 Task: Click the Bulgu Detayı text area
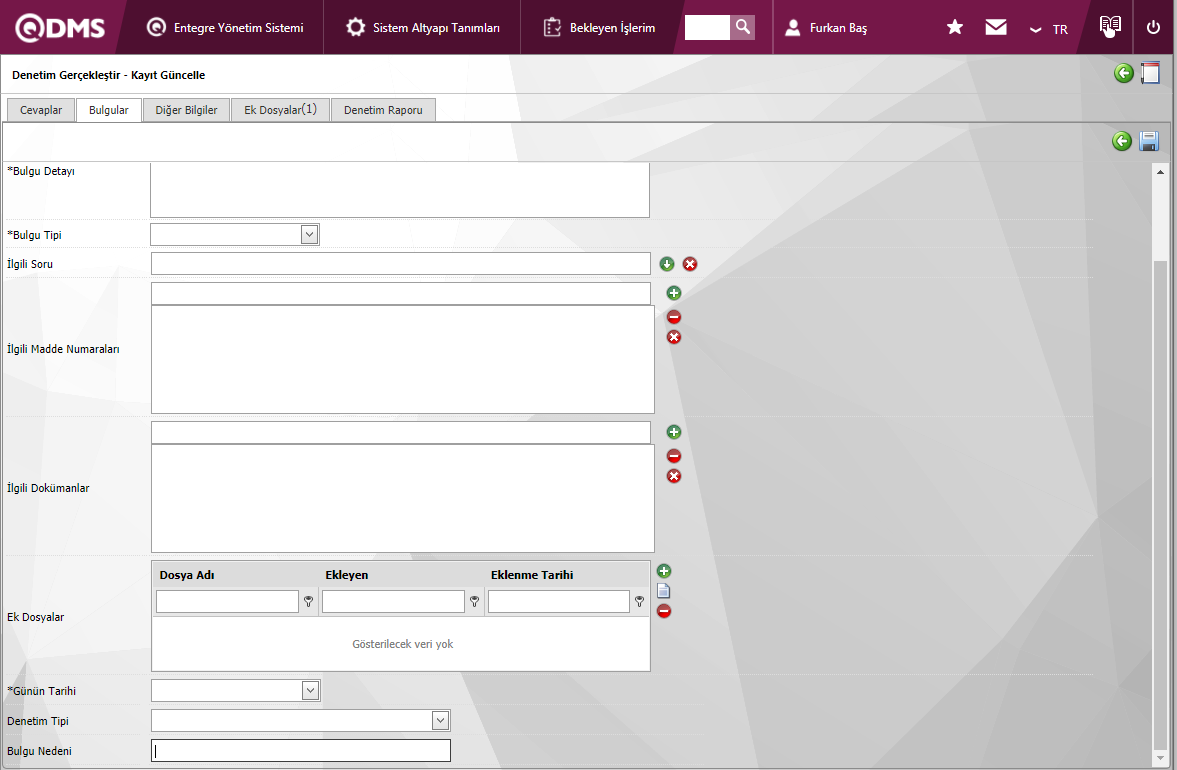click(400, 190)
